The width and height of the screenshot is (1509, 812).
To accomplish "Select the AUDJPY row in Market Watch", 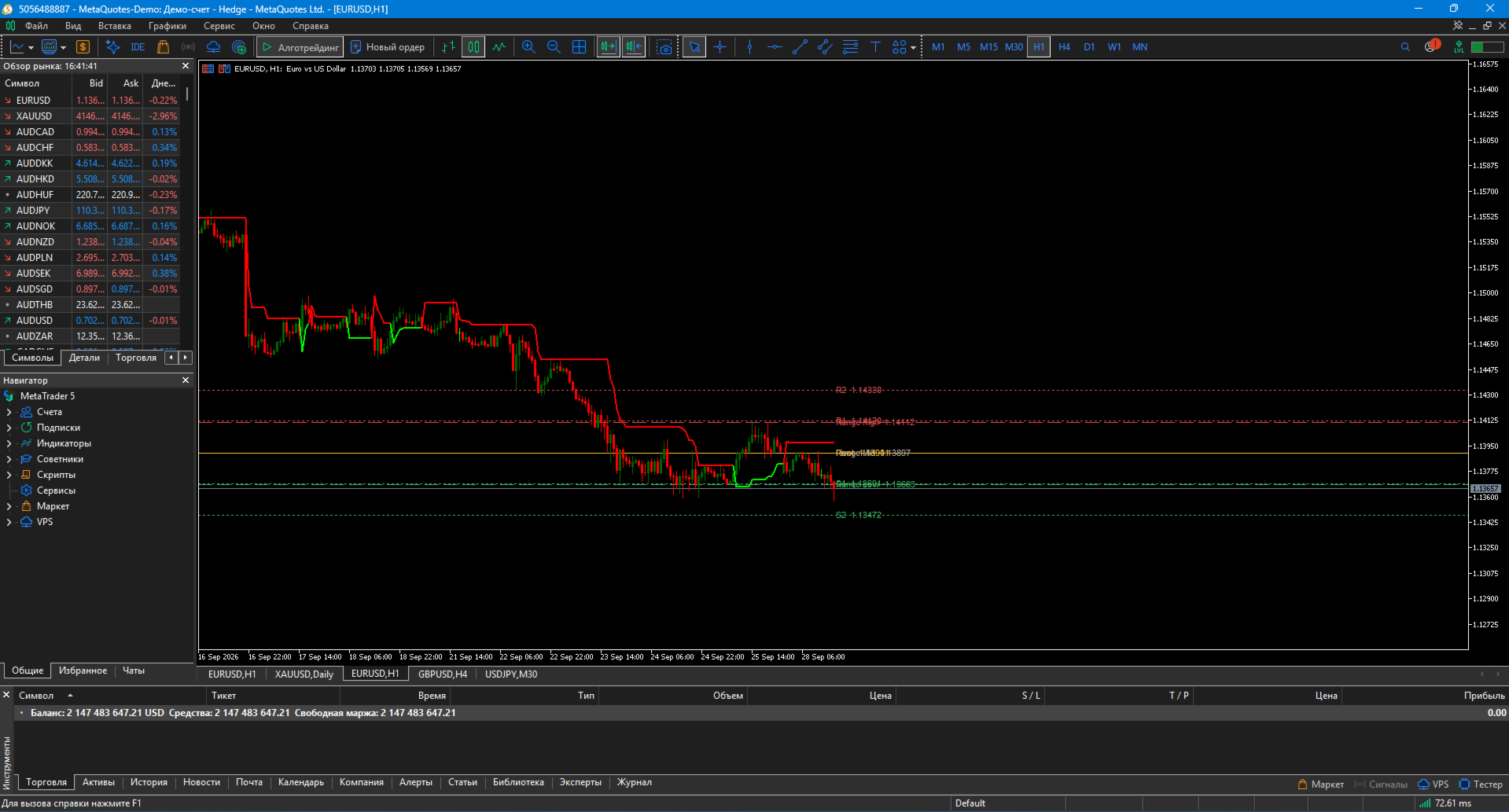I will click(91, 211).
